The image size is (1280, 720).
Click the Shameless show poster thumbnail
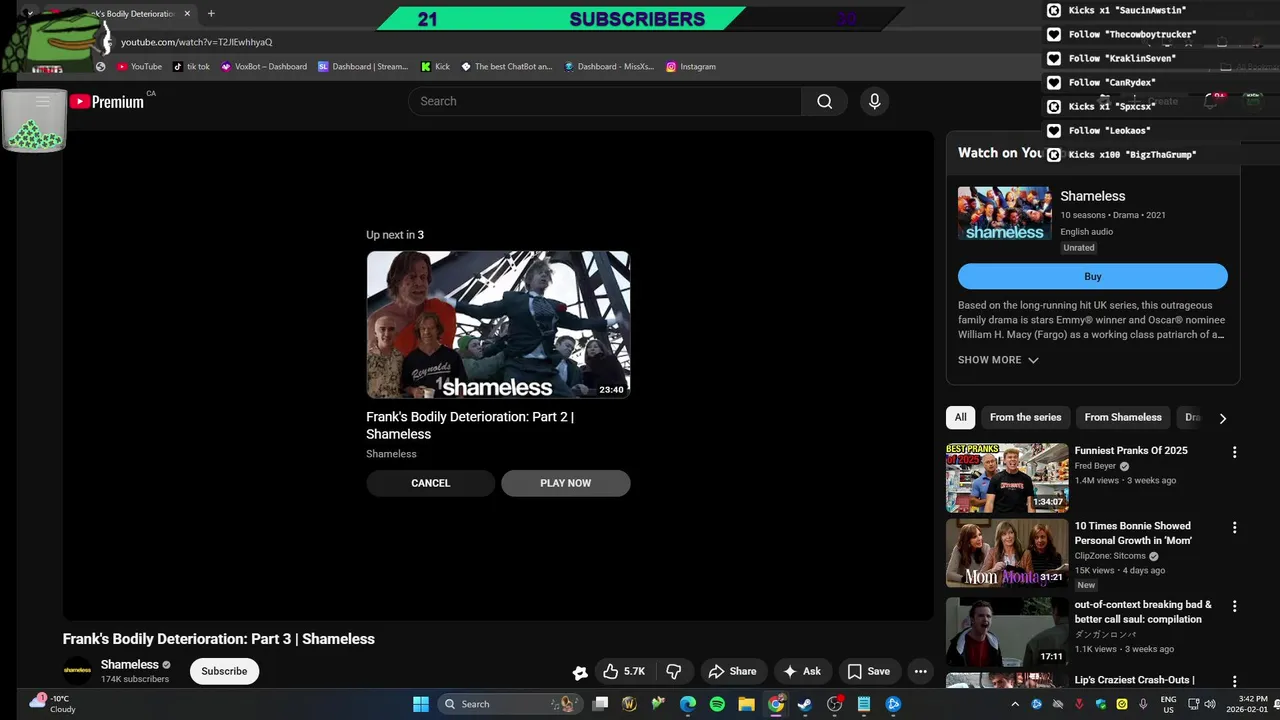point(1004,213)
